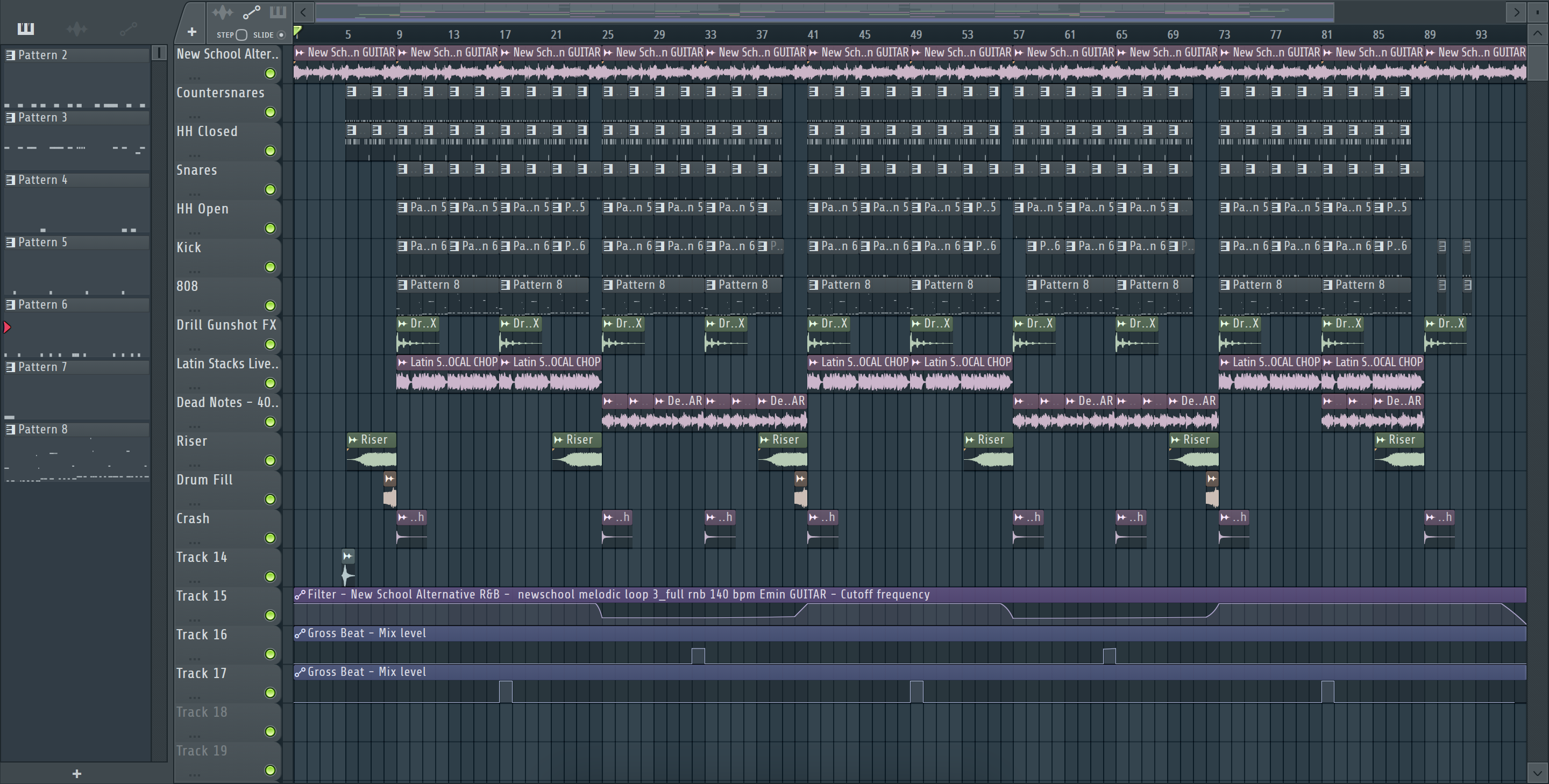Click the Crash clip icon at bar 89

coord(1430,517)
